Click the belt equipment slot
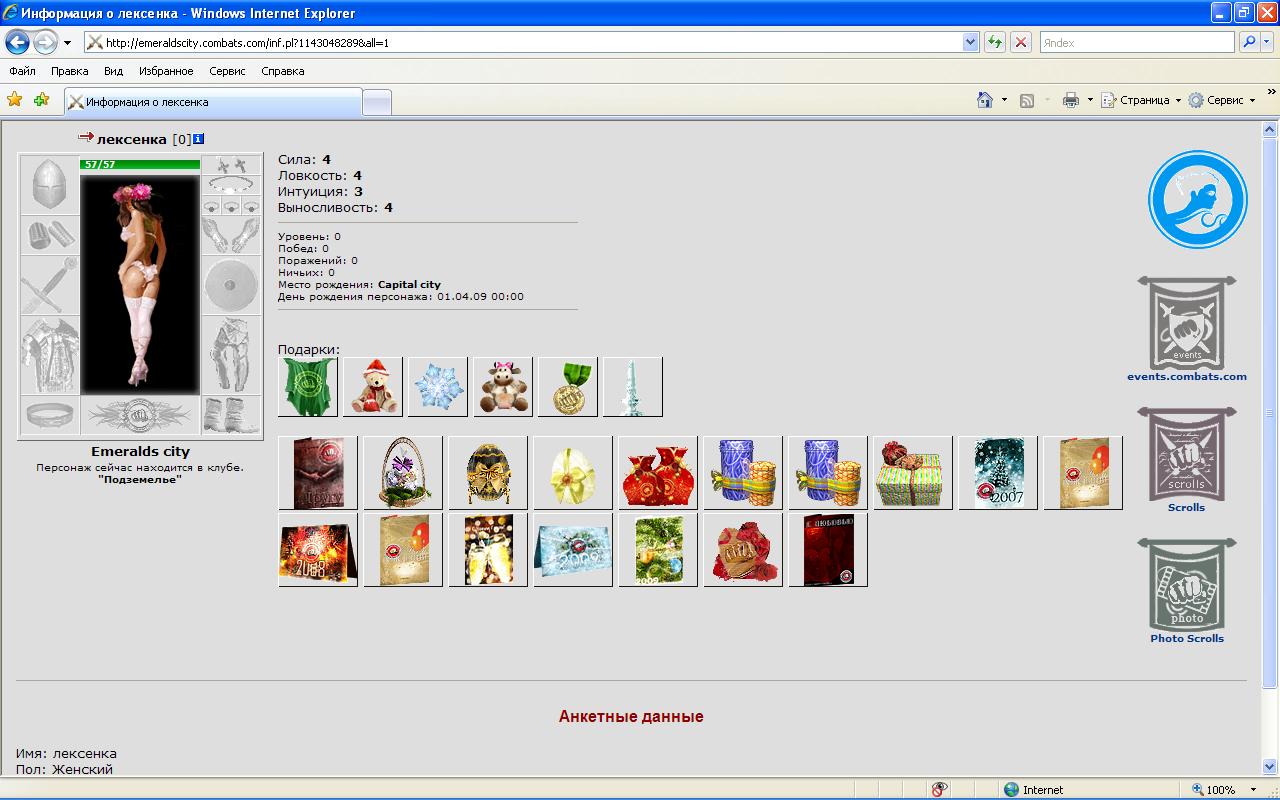The image size is (1280, 800). (49, 415)
